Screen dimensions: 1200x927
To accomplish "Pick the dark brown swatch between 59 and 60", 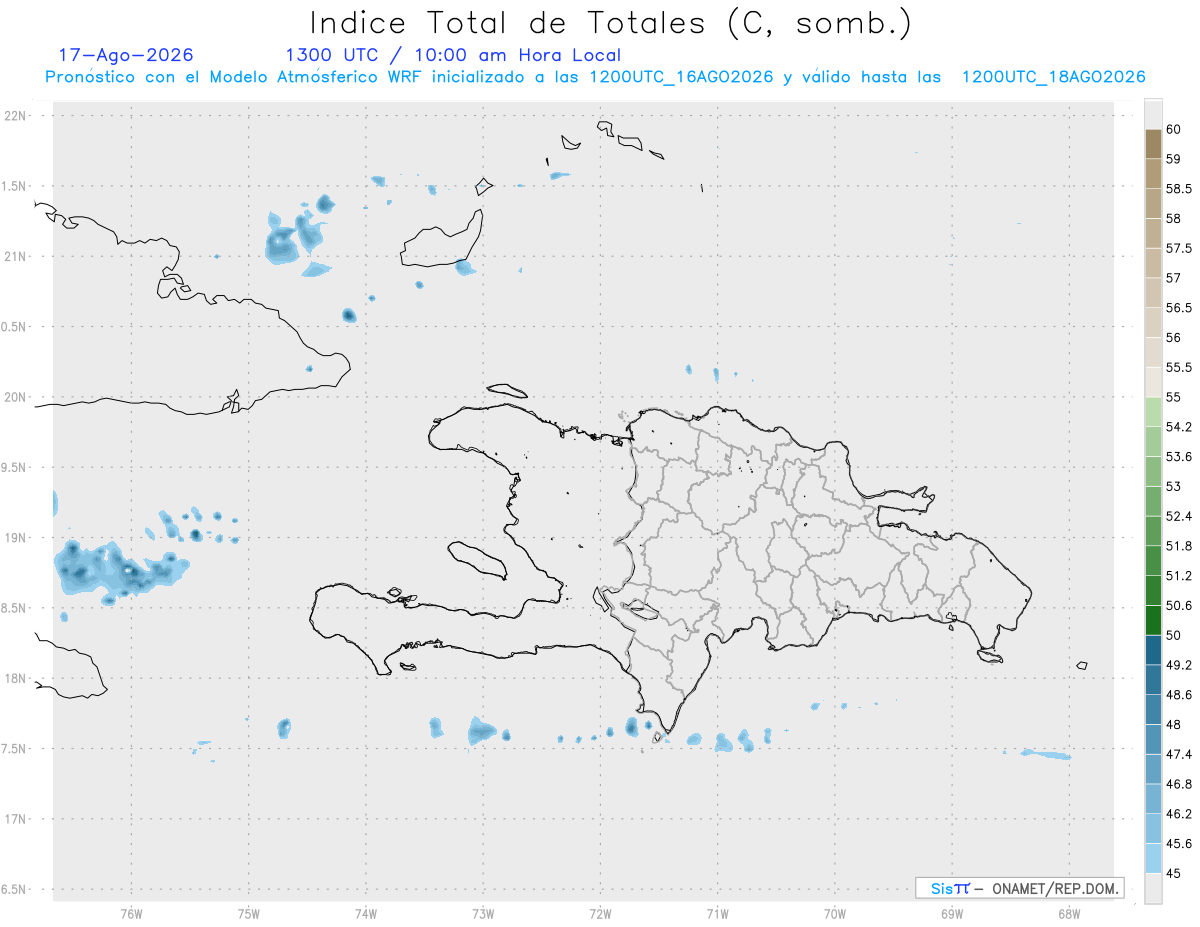I will (1153, 144).
